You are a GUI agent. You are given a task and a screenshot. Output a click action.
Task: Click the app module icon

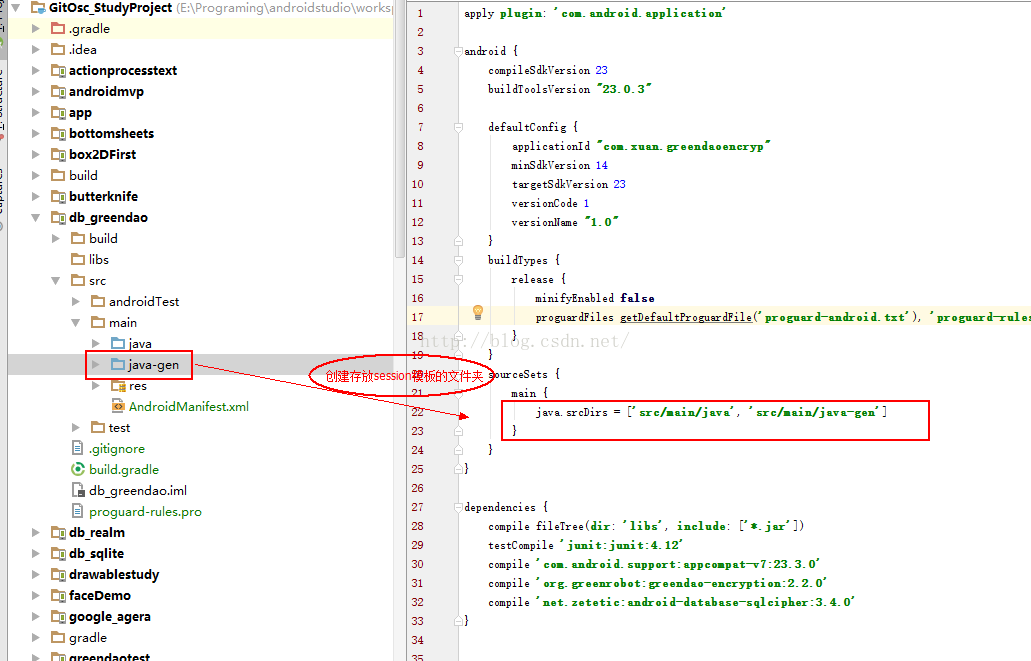point(58,113)
